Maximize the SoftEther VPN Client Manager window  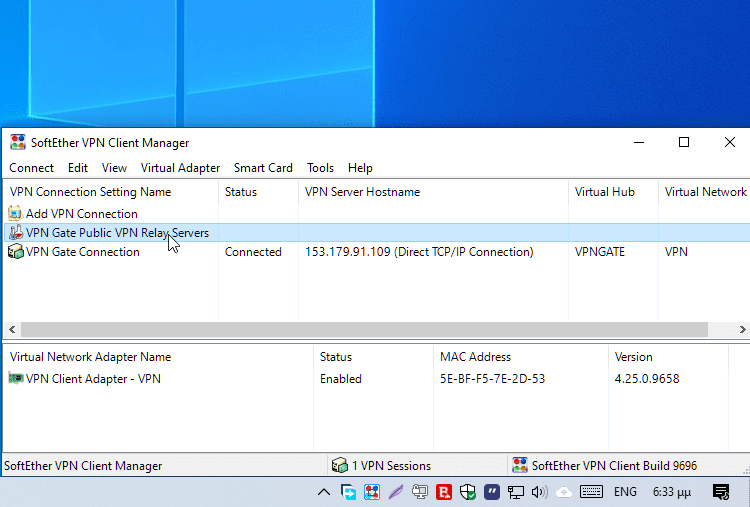click(x=684, y=142)
